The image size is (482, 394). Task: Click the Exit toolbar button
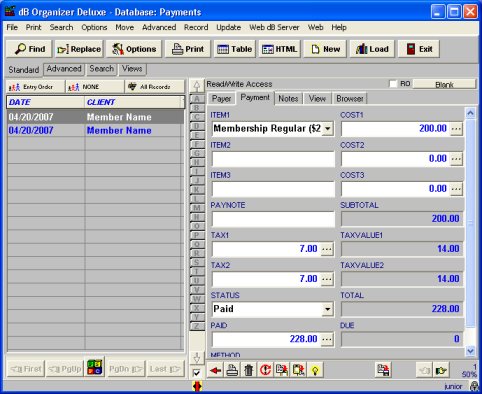pyautogui.click(x=419, y=49)
